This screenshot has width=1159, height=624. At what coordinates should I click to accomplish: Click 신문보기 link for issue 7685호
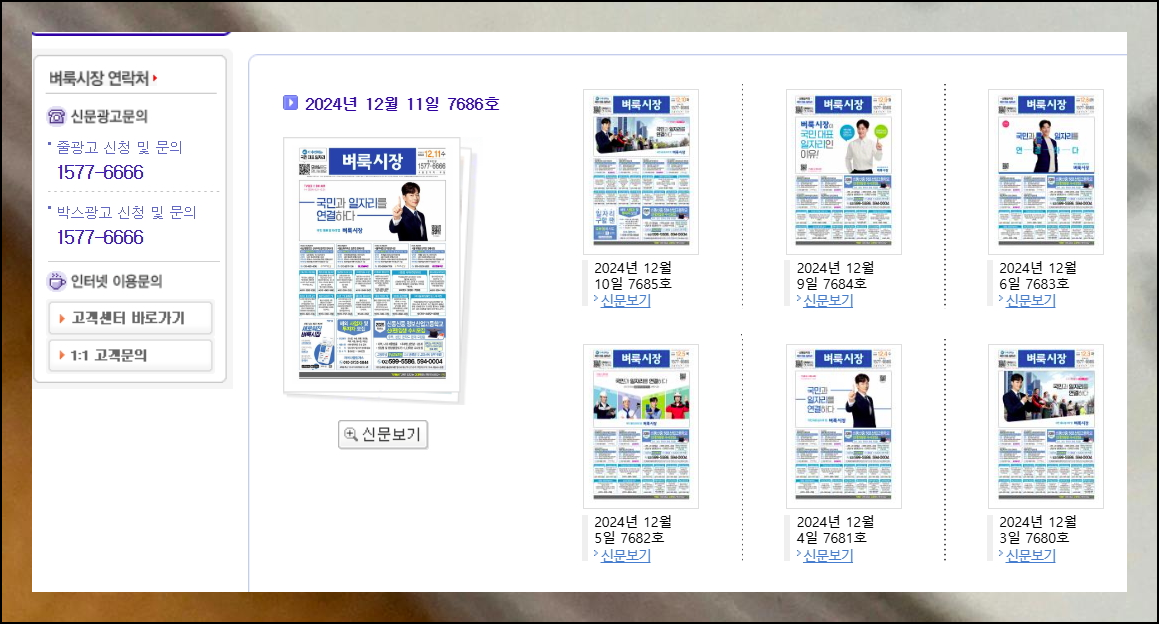click(625, 300)
